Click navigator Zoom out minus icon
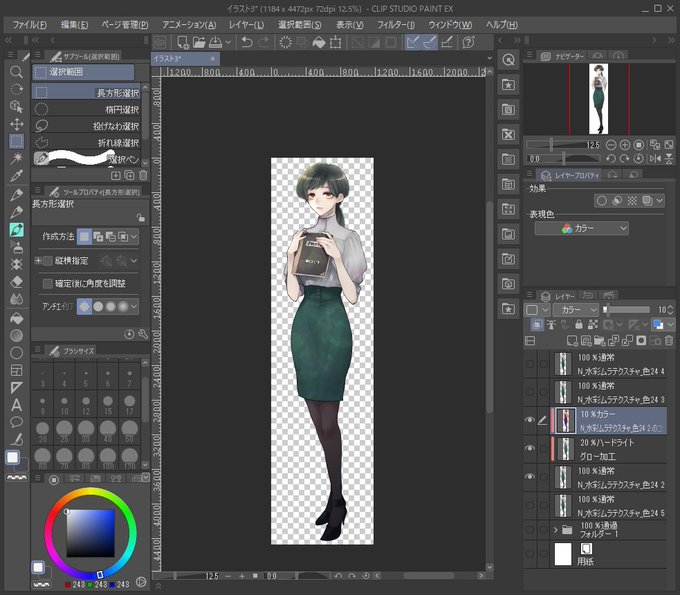 [x=611, y=145]
